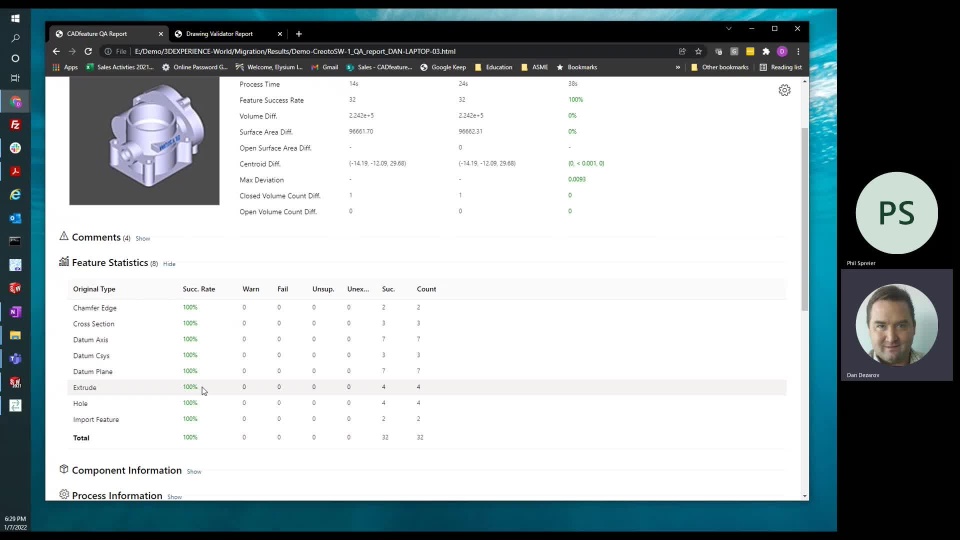
Task: Open a new browser tab
Action: (x=299, y=34)
